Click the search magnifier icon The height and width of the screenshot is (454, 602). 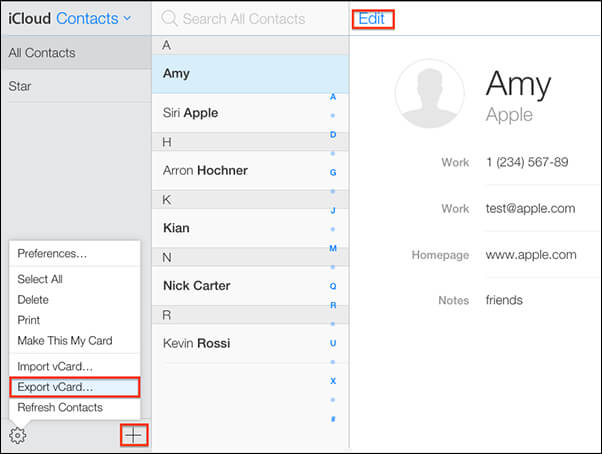point(169,18)
